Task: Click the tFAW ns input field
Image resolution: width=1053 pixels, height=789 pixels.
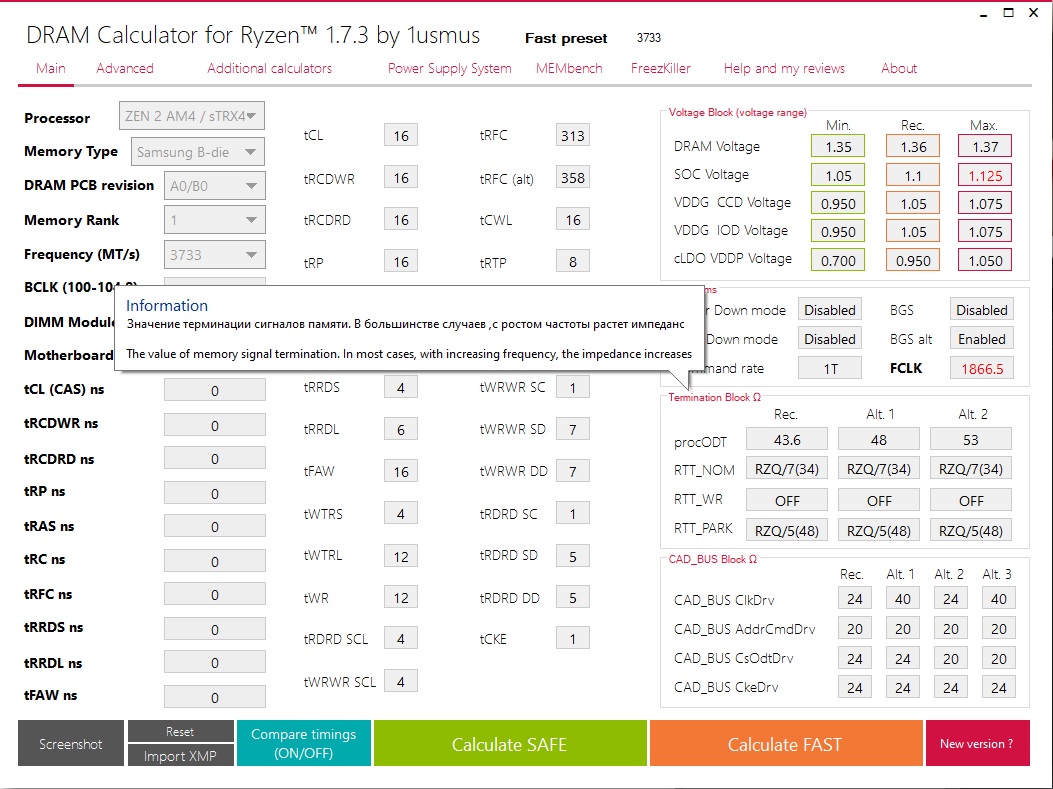Action: 214,697
